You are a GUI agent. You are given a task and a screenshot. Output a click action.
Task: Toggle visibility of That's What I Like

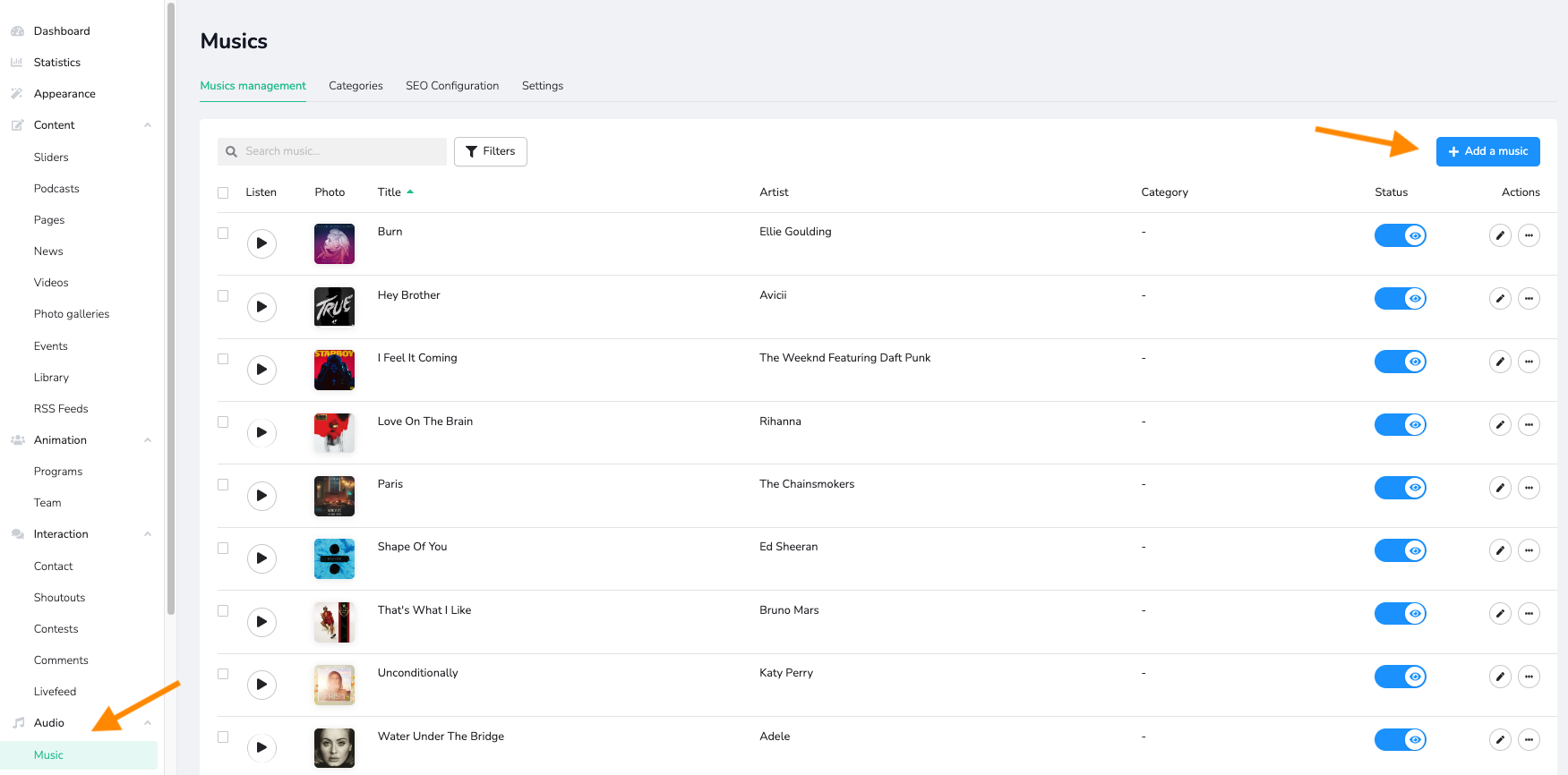[x=1400, y=614]
